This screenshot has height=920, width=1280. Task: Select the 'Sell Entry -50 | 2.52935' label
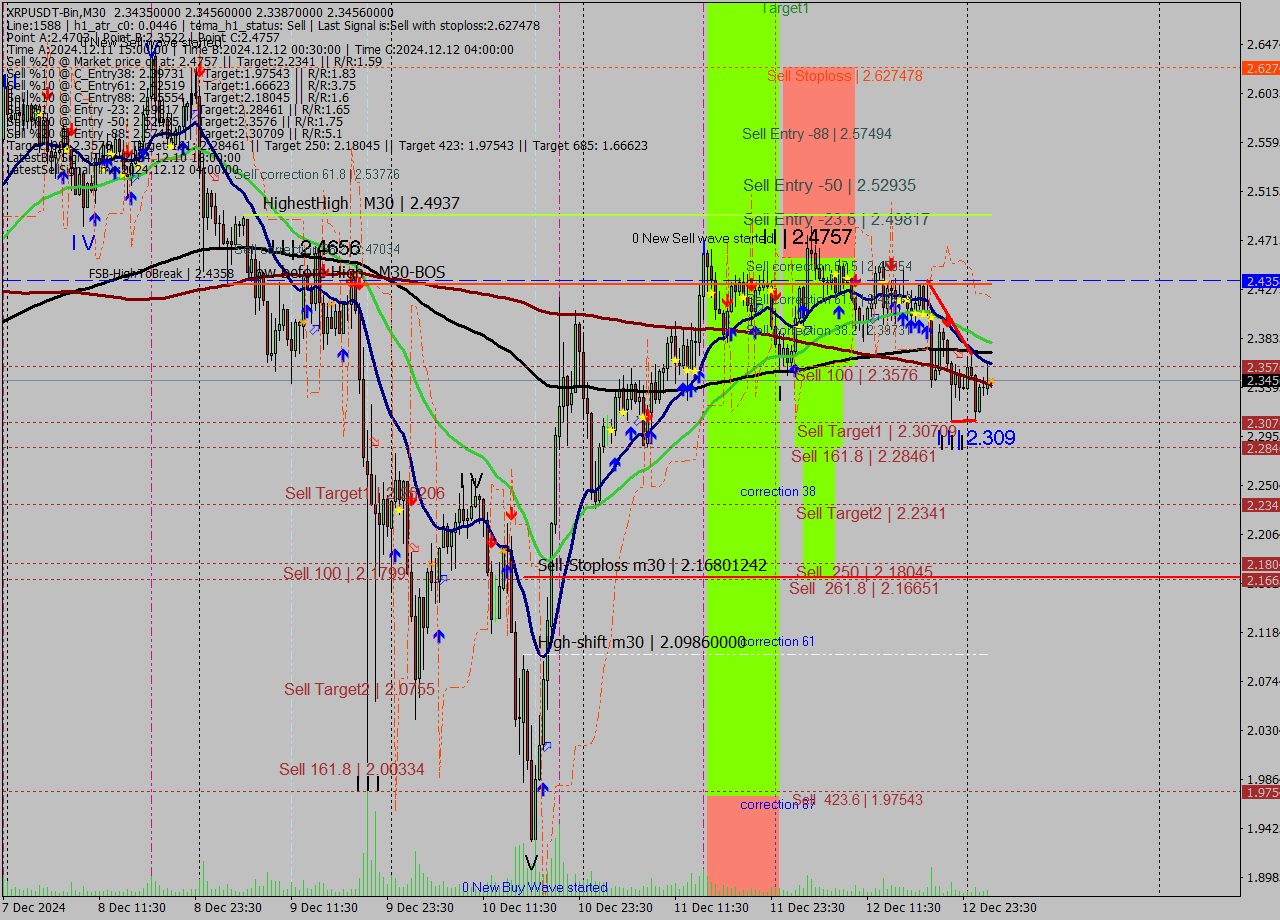point(829,186)
